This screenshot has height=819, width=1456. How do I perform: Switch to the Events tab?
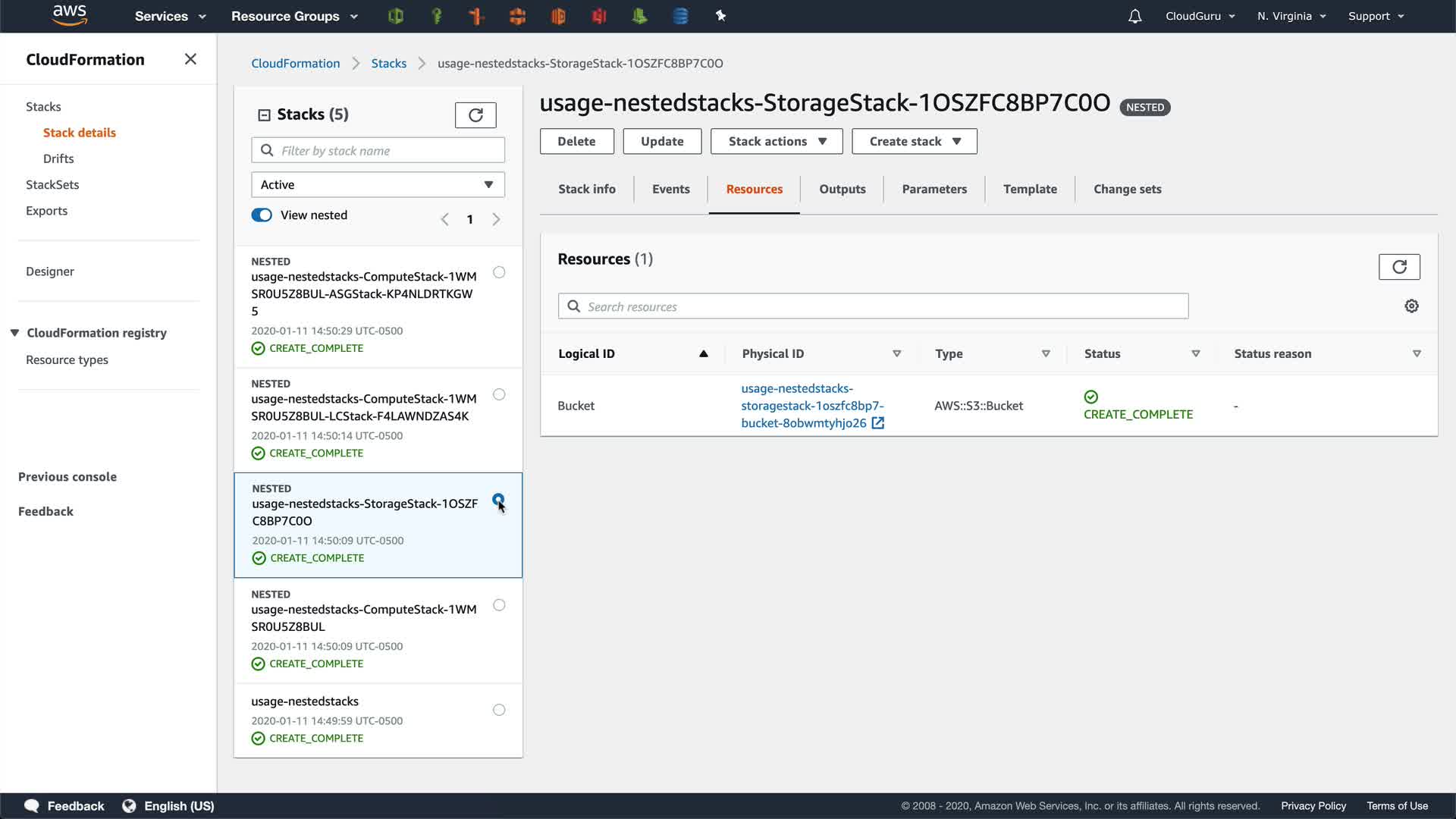tap(670, 190)
